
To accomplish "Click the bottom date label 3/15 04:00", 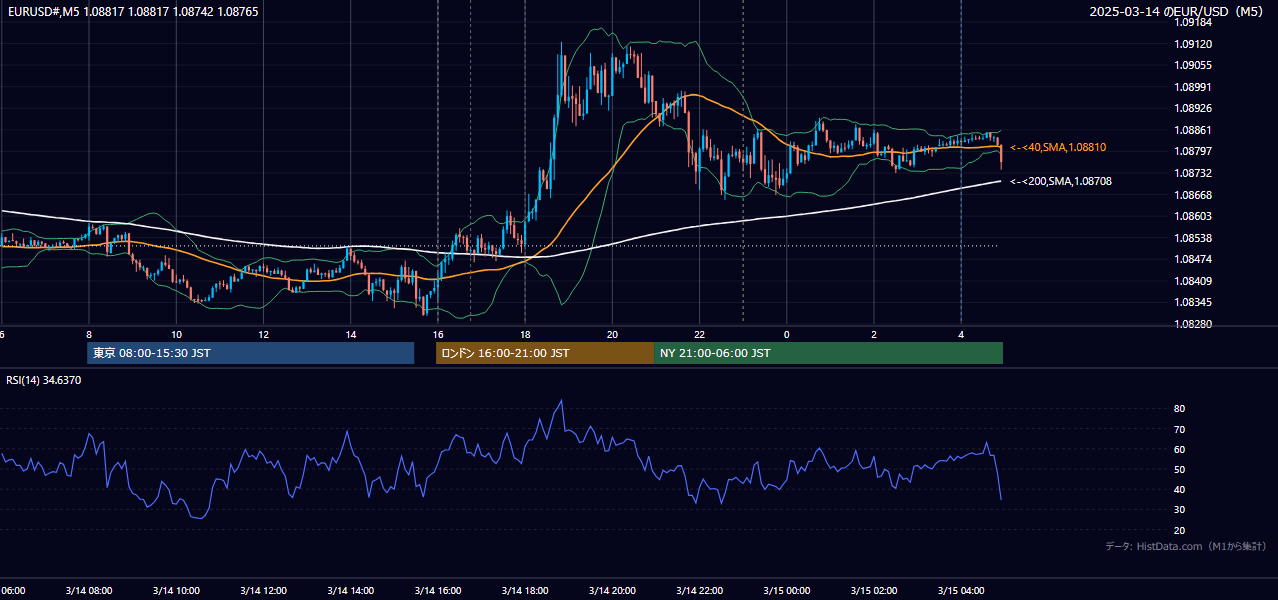I will (961, 590).
